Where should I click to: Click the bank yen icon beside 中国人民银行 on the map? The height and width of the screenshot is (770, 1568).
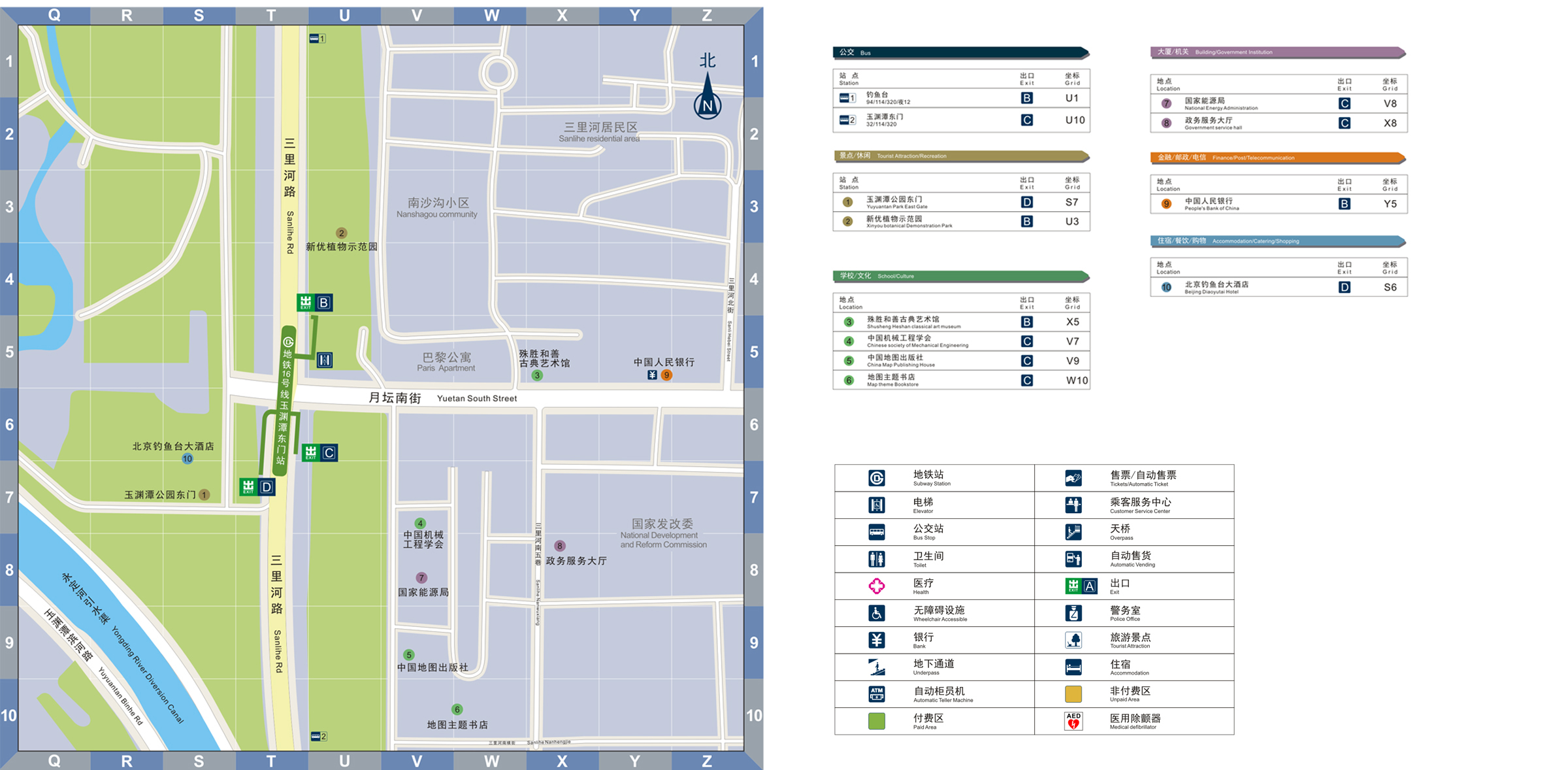point(652,375)
